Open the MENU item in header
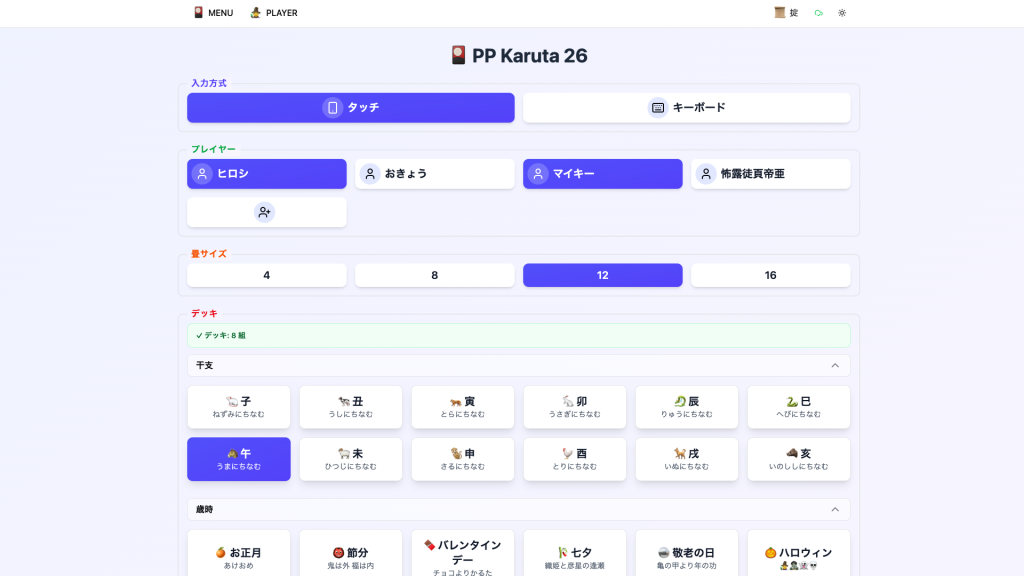This screenshot has width=1024, height=576. (213, 13)
